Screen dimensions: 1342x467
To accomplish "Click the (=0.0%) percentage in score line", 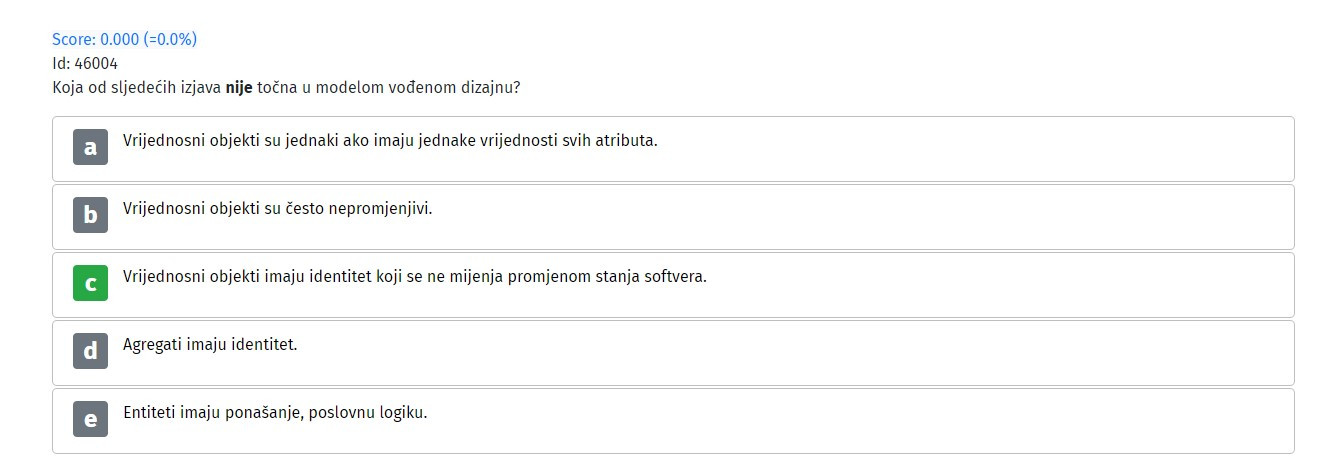I will pyautogui.click(x=170, y=39).
